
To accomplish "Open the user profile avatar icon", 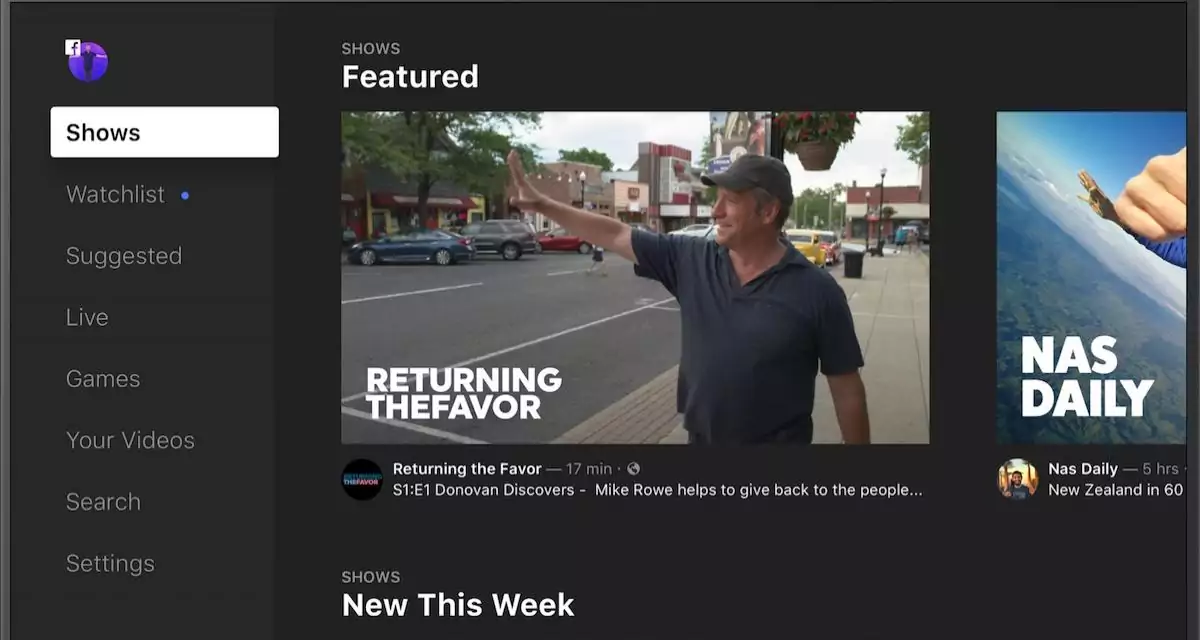I will (88, 62).
